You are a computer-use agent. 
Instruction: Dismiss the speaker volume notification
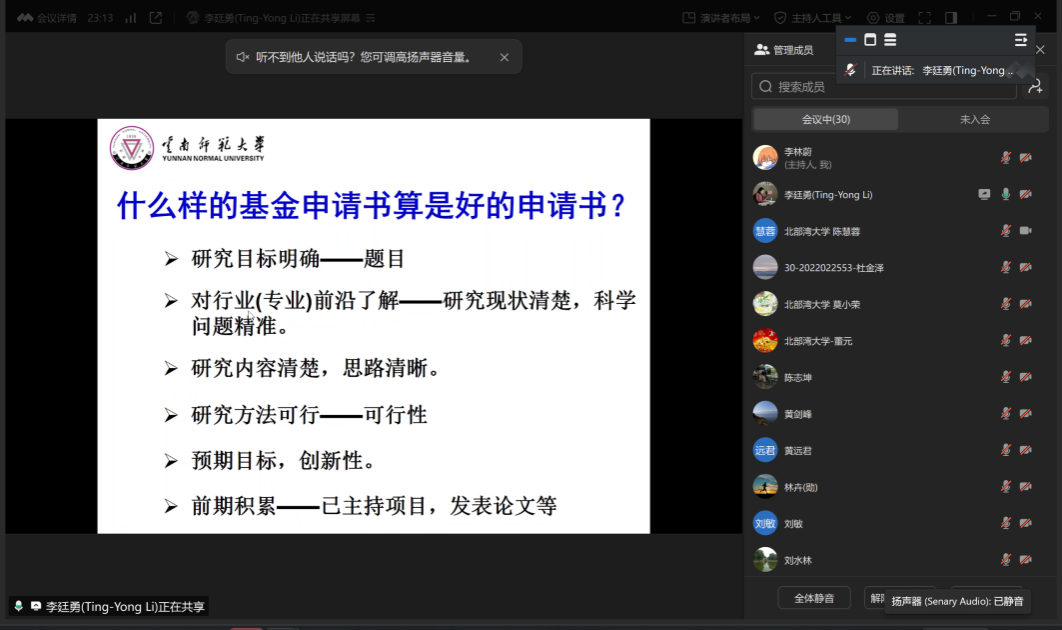[504, 57]
